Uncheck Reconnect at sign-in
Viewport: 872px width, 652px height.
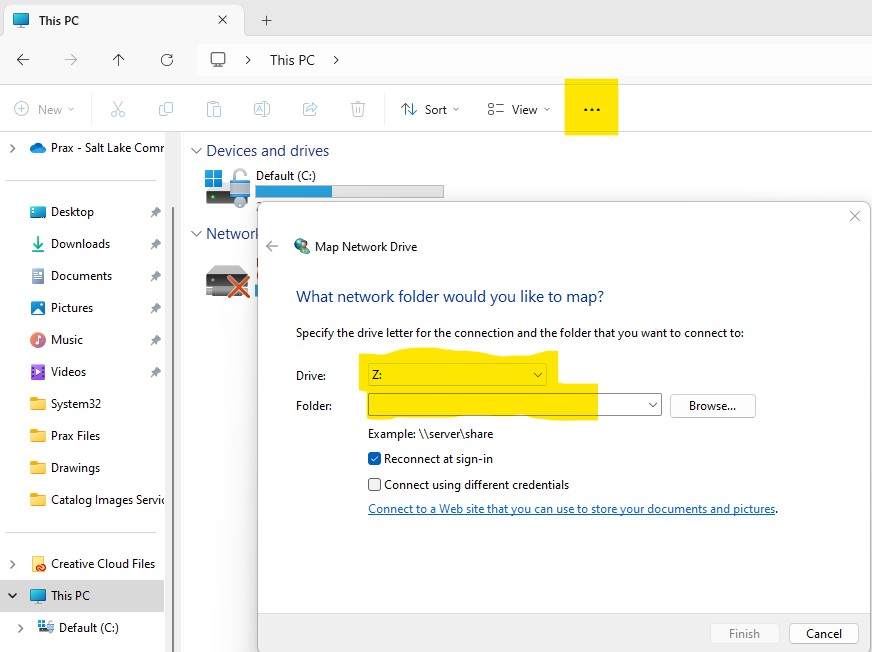(x=375, y=459)
